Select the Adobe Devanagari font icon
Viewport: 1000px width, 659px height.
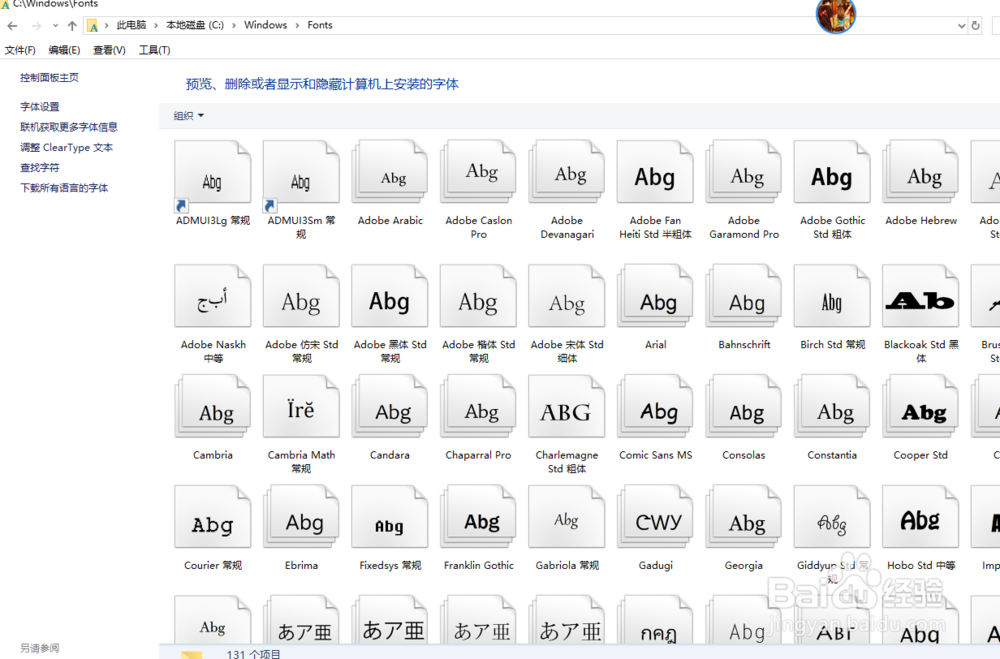coord(567,172)
